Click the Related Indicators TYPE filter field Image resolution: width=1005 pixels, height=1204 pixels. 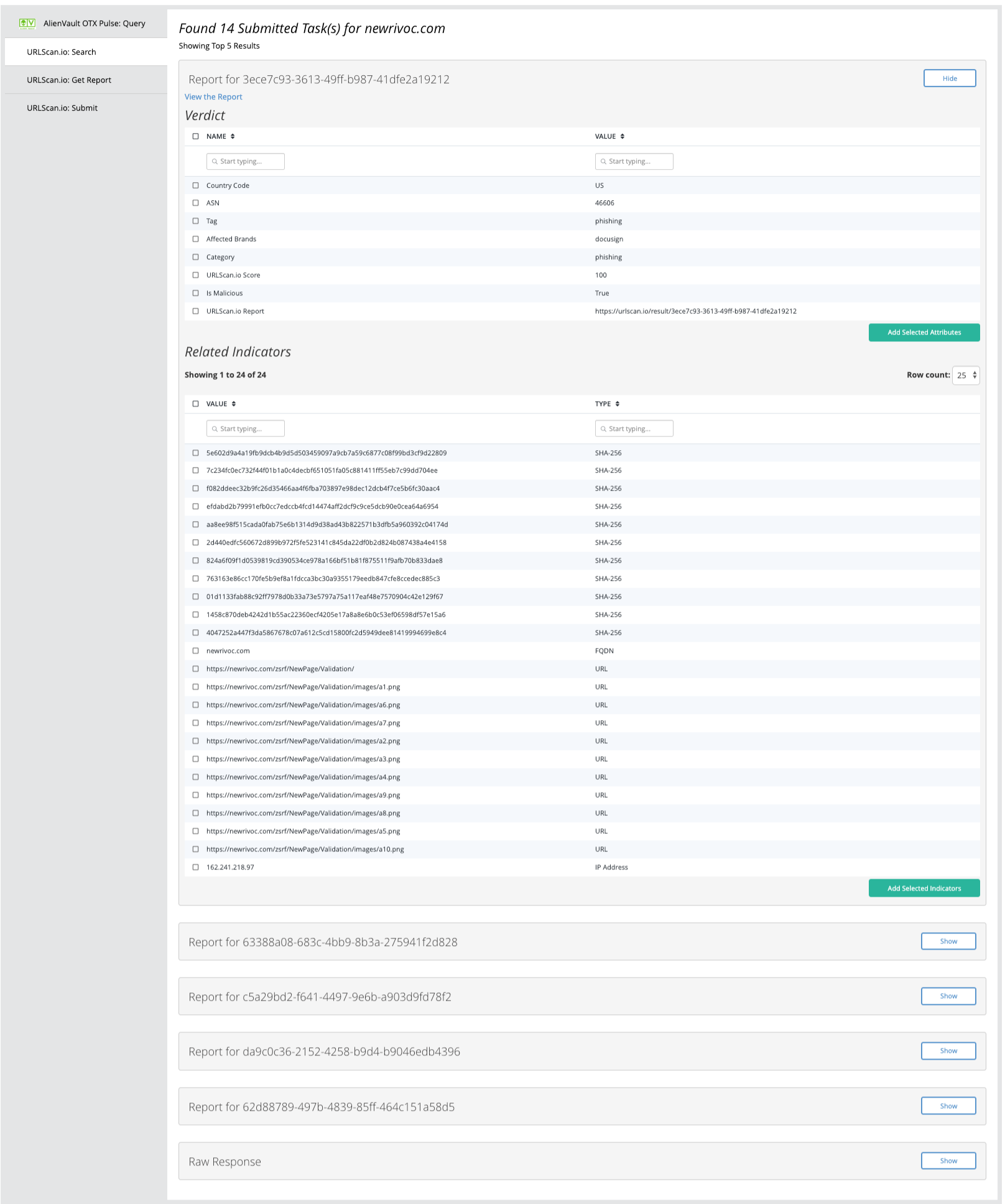click(634, 428)
